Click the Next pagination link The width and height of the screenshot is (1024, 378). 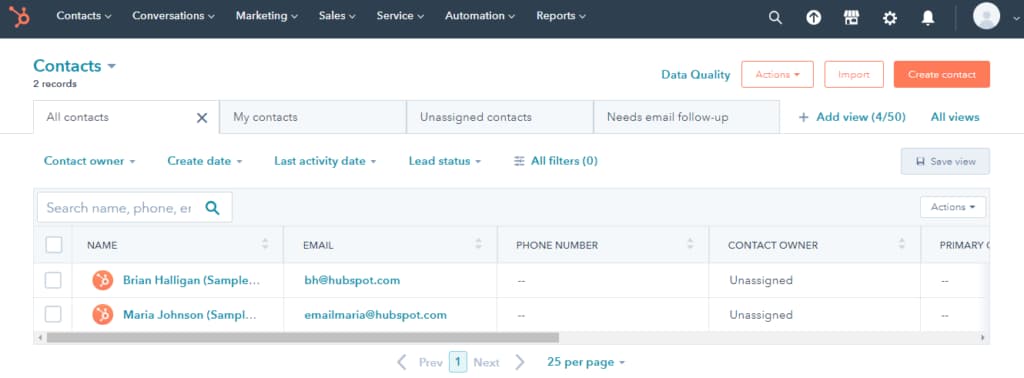pyautogui.click(x=487, y=362)
